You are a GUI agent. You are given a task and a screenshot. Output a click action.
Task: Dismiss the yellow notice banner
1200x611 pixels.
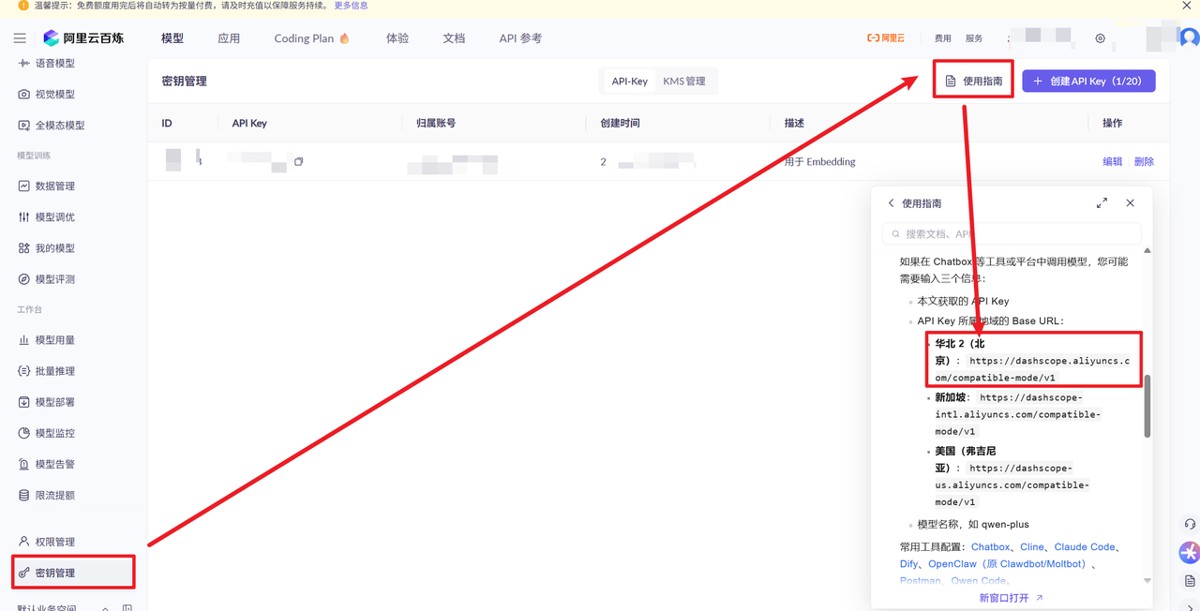[1186, 6]
